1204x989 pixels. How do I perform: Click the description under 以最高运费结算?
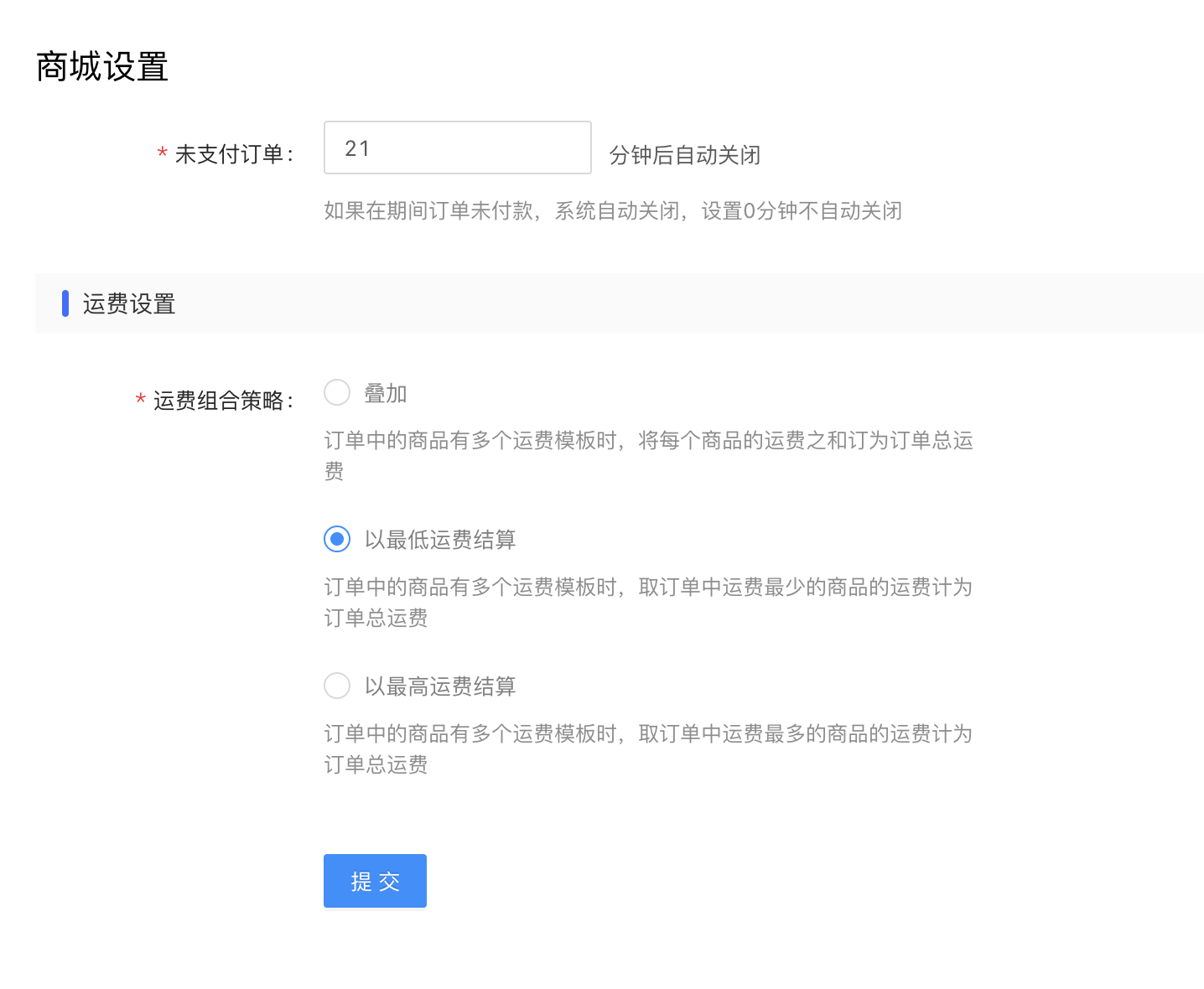pyautogui.click(x=648, y=734)
